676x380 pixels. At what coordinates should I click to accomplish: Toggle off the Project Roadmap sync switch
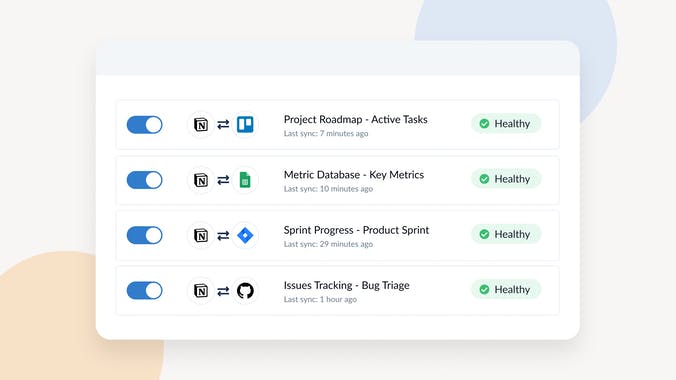point(144,125)
